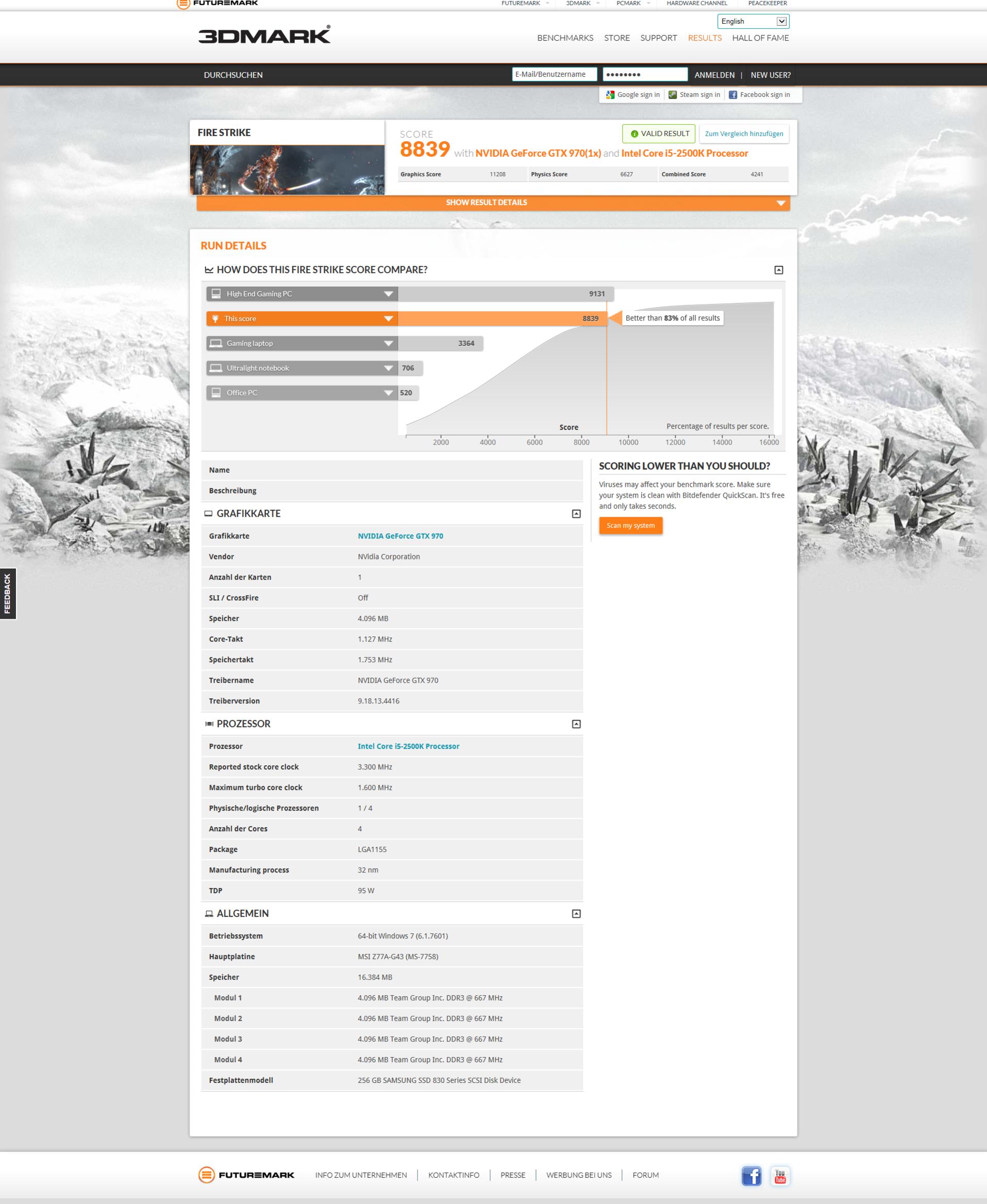Viewport: 987px width, 1204px height.
Task: Click the Office PC icon
Action: pyautogui.click(x=216, y=392)
